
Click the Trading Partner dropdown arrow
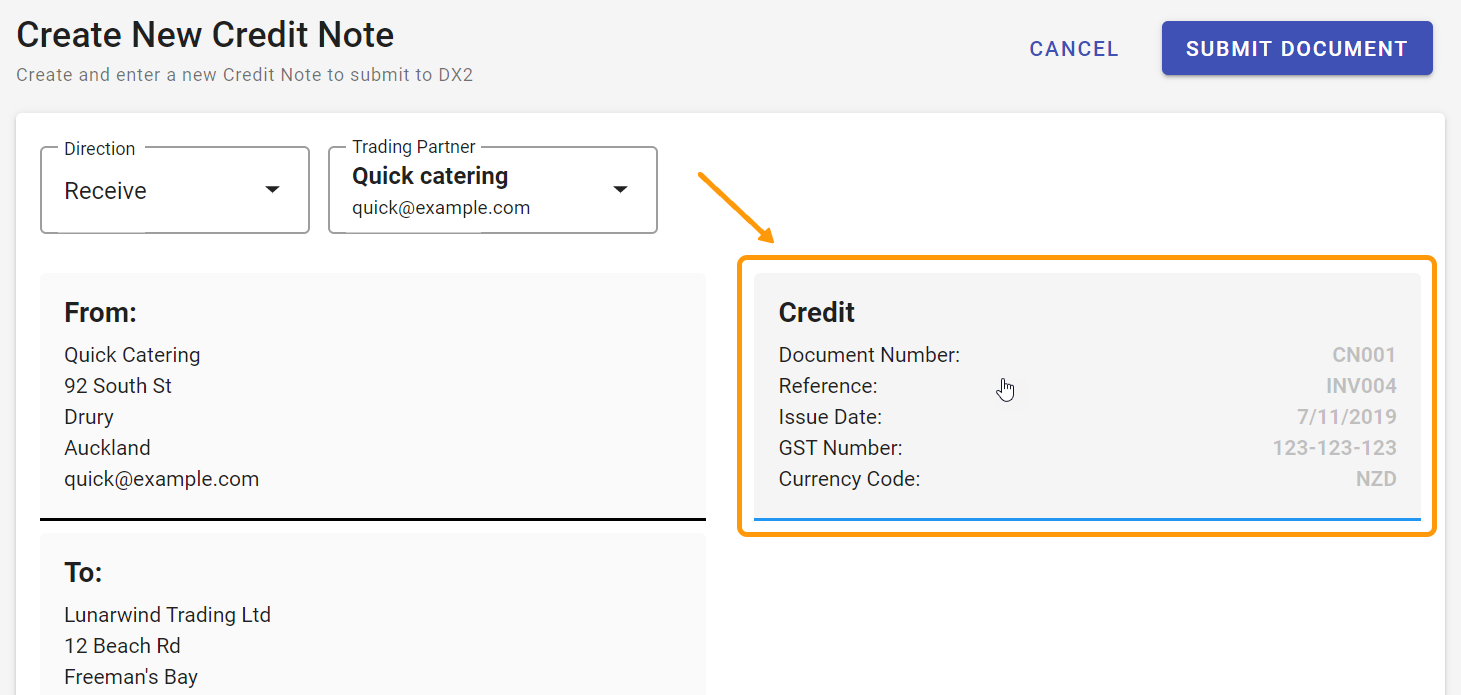pyautogui.click(x=621, y=189)
